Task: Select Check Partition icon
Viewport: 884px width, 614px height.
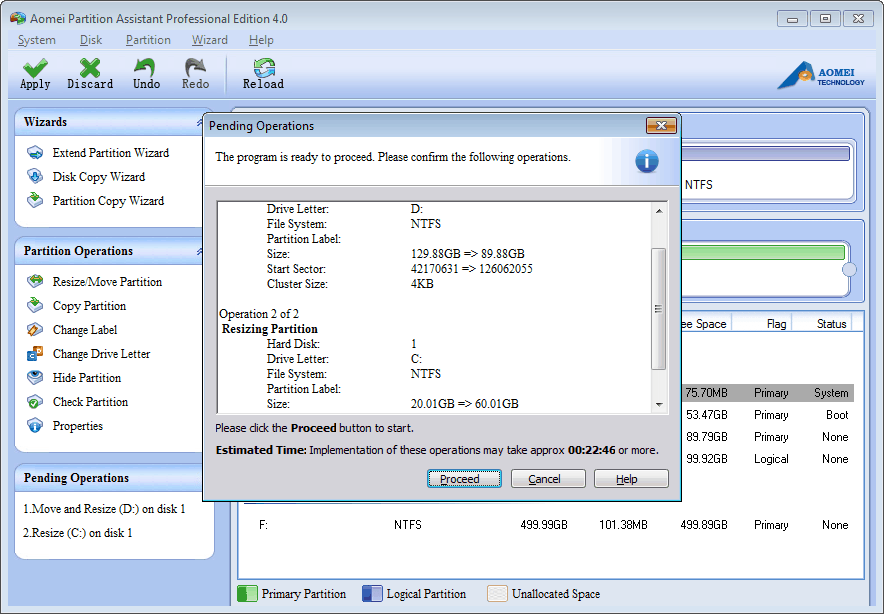Action: 35,402
